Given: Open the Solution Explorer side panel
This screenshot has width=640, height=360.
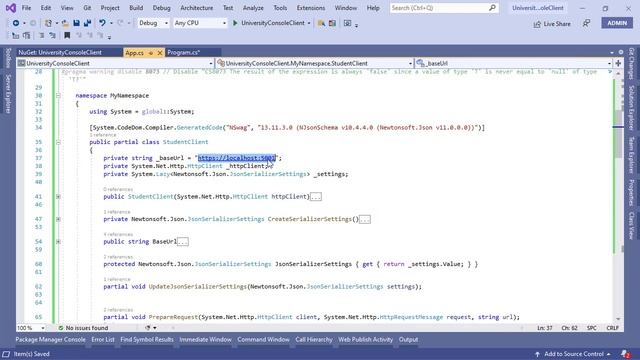Looking at the screenshot, I should point(631,108).
